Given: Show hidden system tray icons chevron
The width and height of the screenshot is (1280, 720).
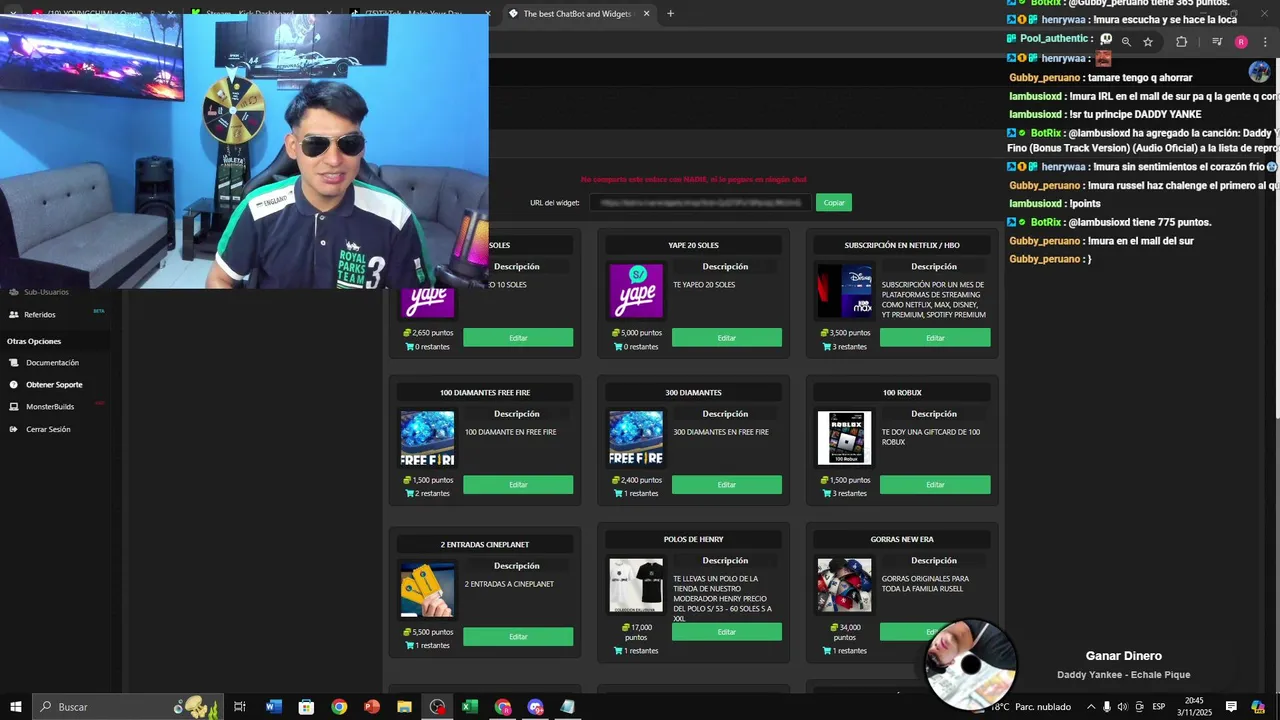Looking at the screenshot, I should (x=1091, y=707).
